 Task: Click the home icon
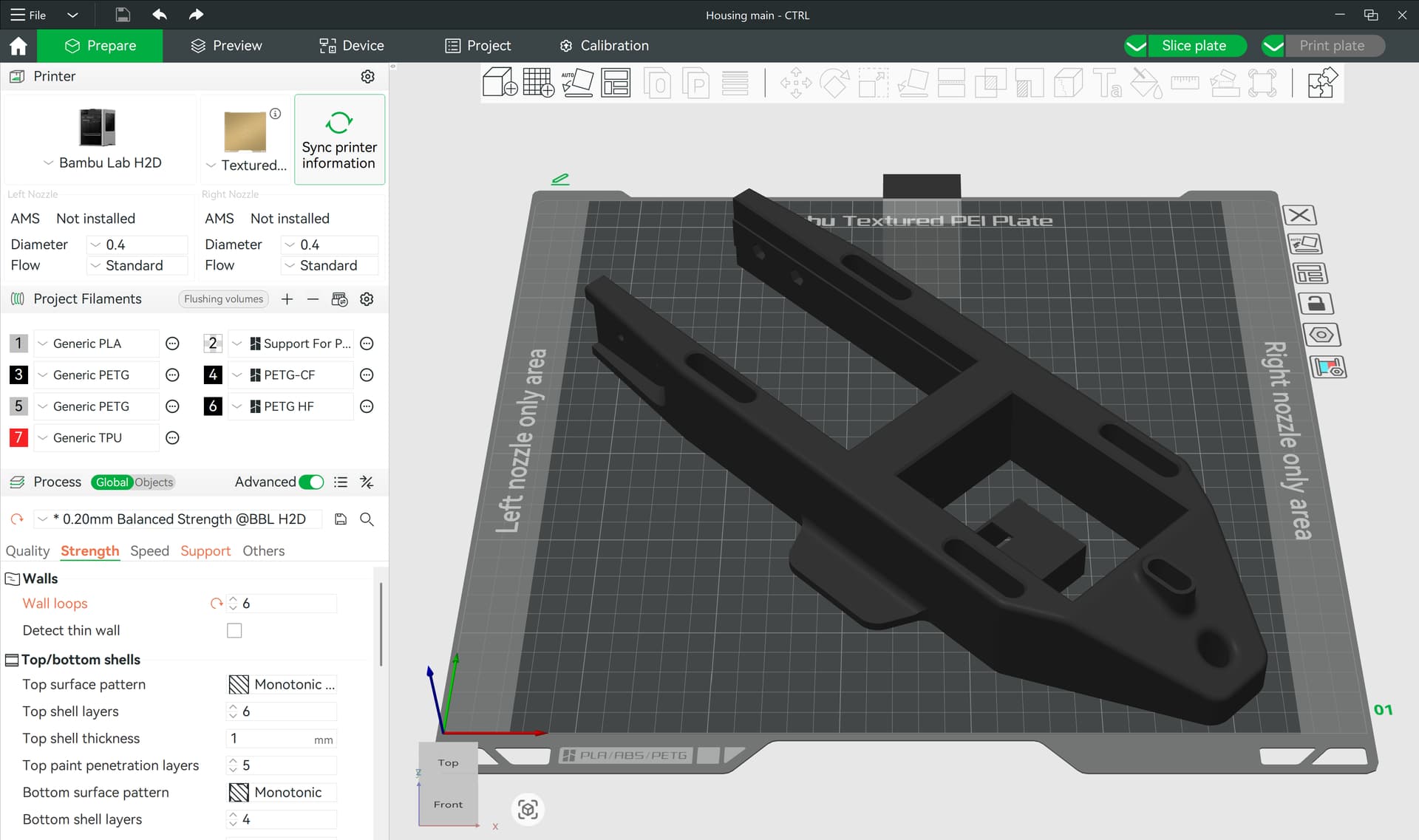(x=18, y=46)
